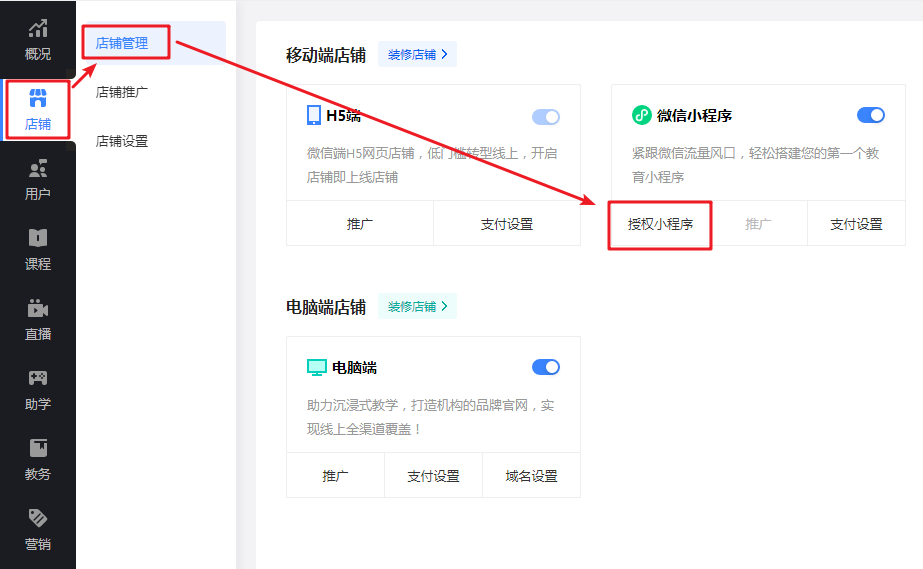
Task: Open the 营销 marketing tag icon
Action: 38,518
